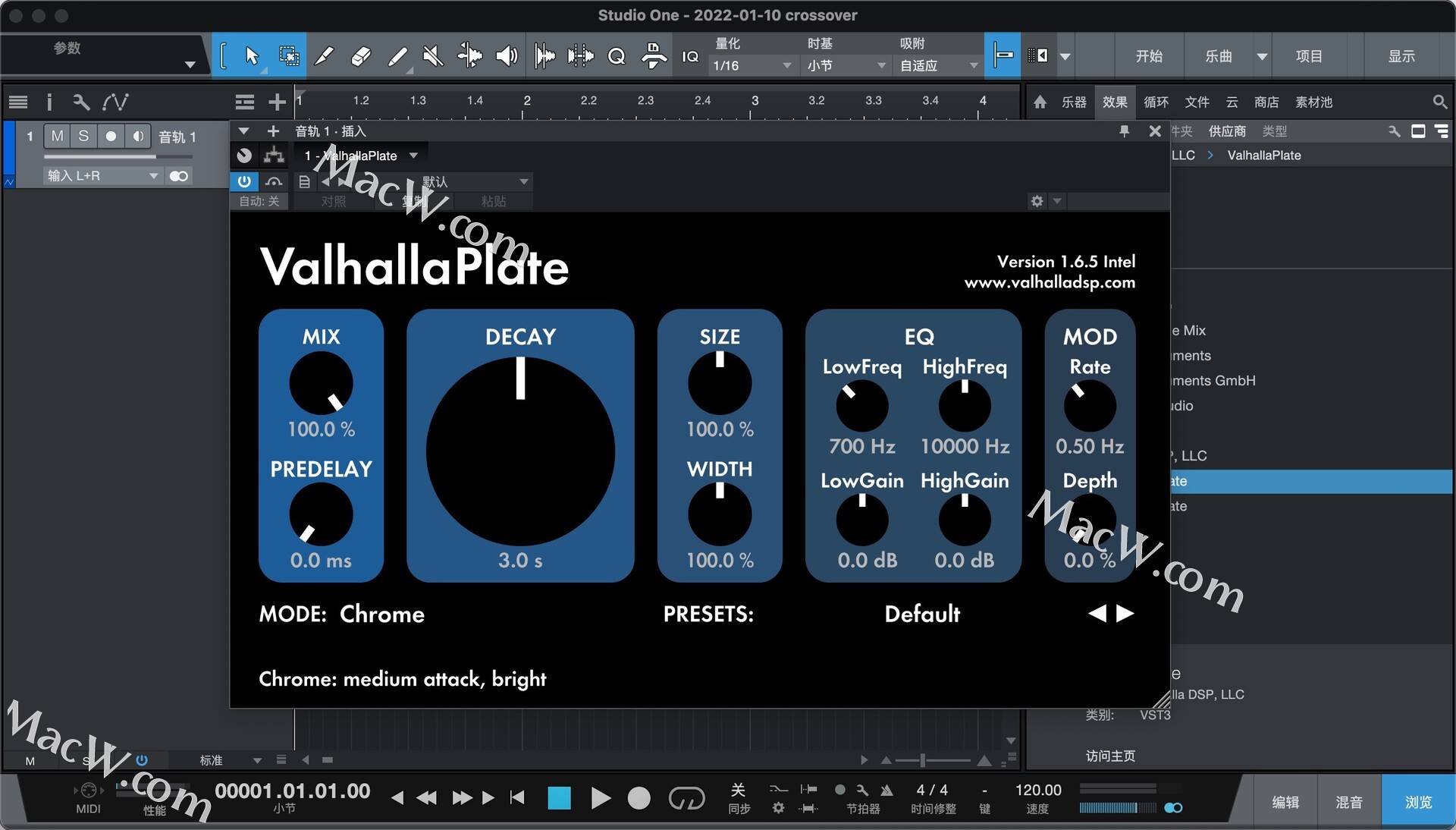Open the 乐曲 dropdown arrow
1456x830 pixels.
click(1262, 56)
